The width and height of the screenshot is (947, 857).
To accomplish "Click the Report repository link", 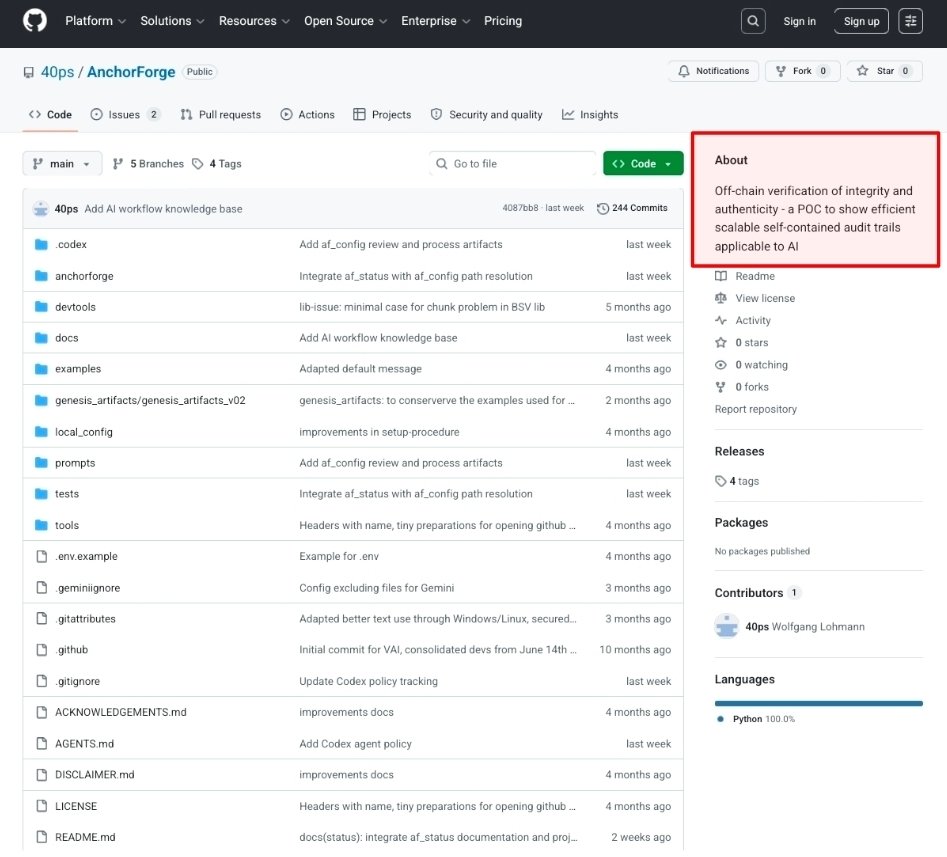I will click(x=756, y=409).
